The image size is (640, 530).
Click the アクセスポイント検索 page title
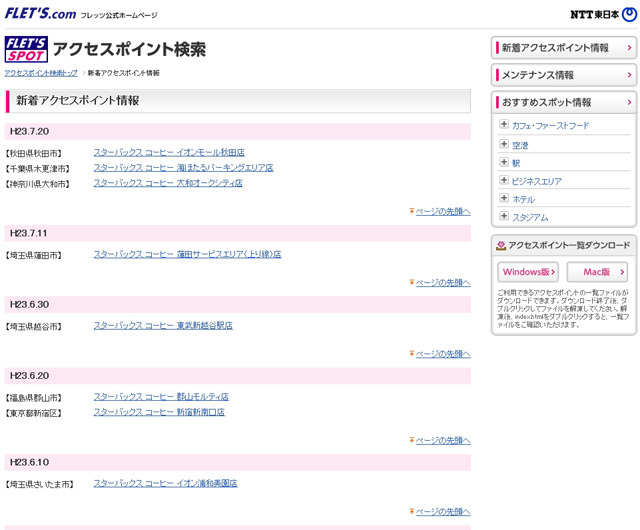pos(129,49)
